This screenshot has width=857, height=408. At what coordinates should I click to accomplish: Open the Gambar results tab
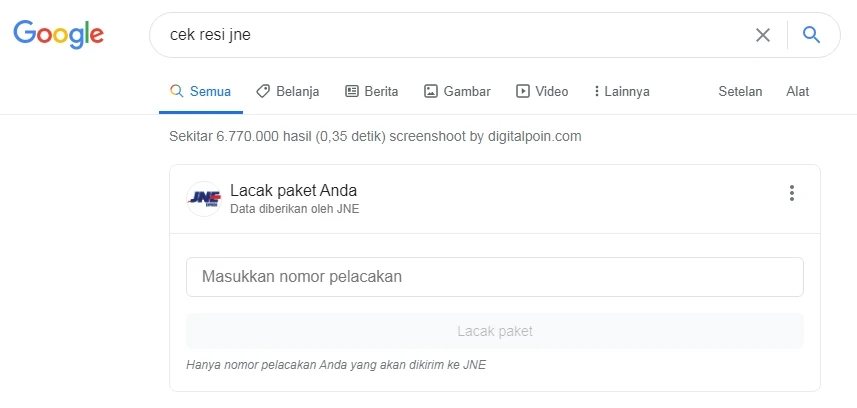(457, 91)
